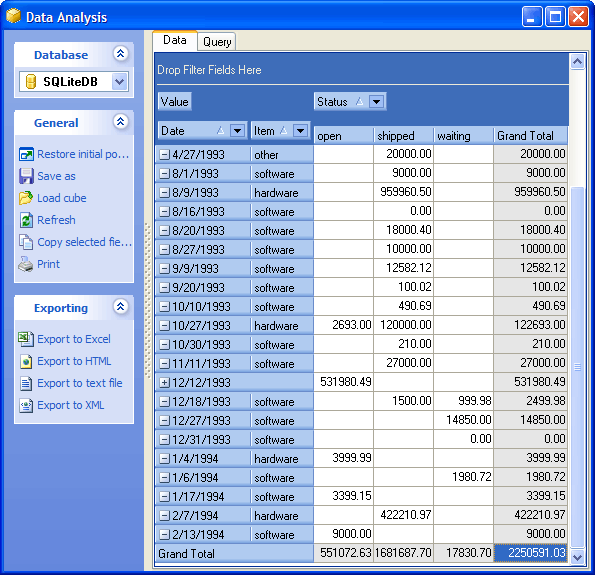The image size is (595, 575).
Task: Collapse the 4/27/1993 row
Action: click(x=164, y=154)
